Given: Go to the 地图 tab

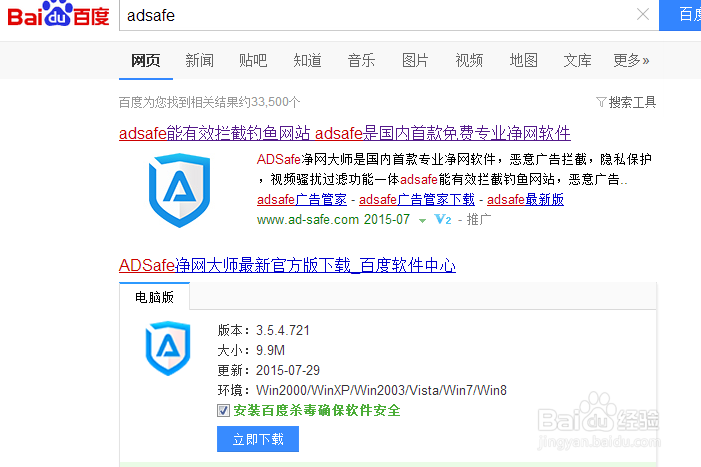Looking at the screenshot, I should (523, 60).
